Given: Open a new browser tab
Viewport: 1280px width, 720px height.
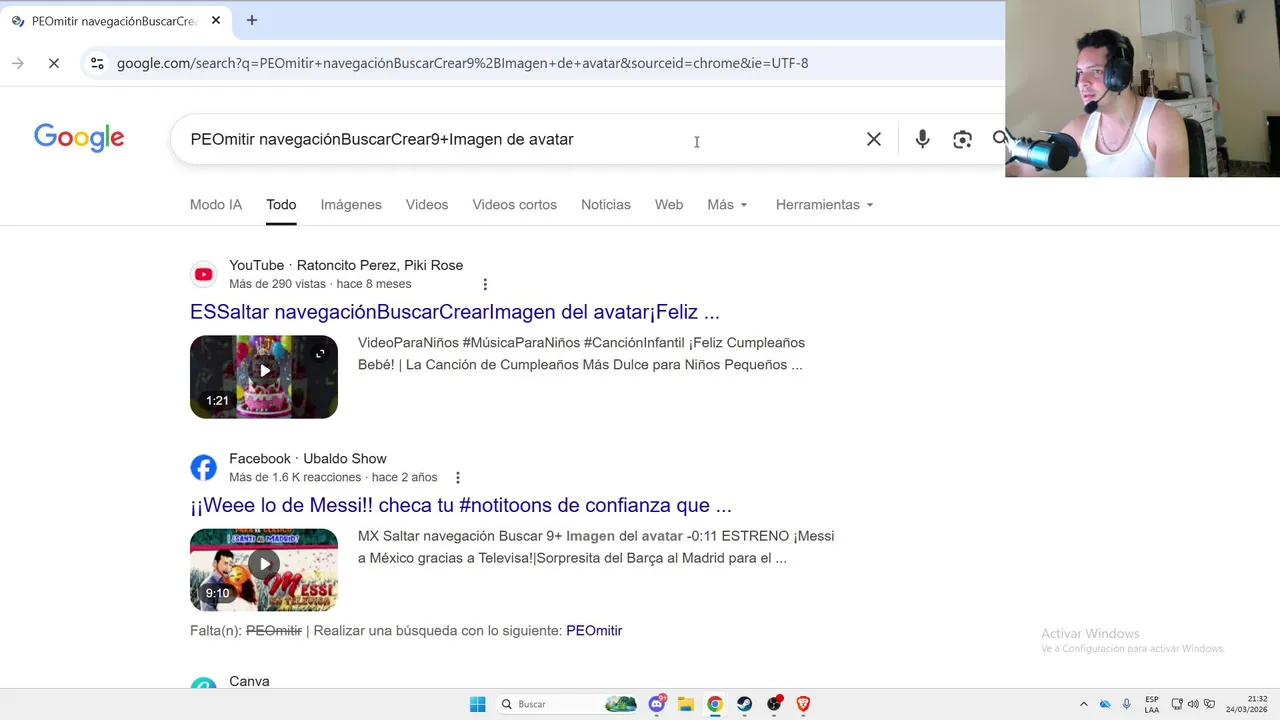Looking at the screenshot, I should point(252,20).
